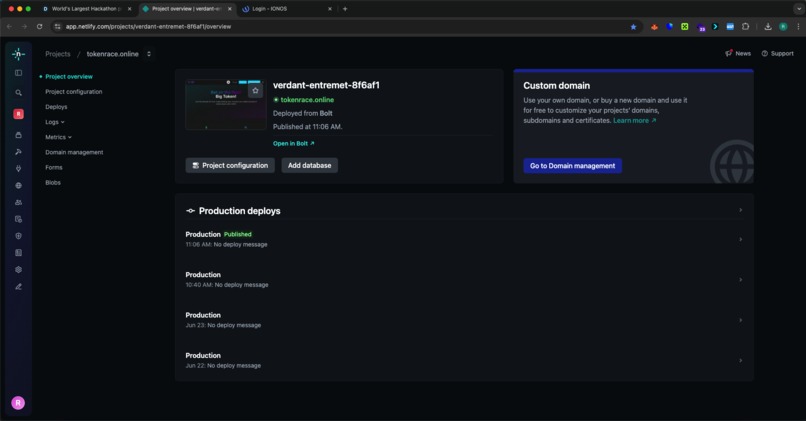Image resolution: width=806 pixels, height=421 pixels.
Task: Open the Support help icon
Action: [764, 53]
